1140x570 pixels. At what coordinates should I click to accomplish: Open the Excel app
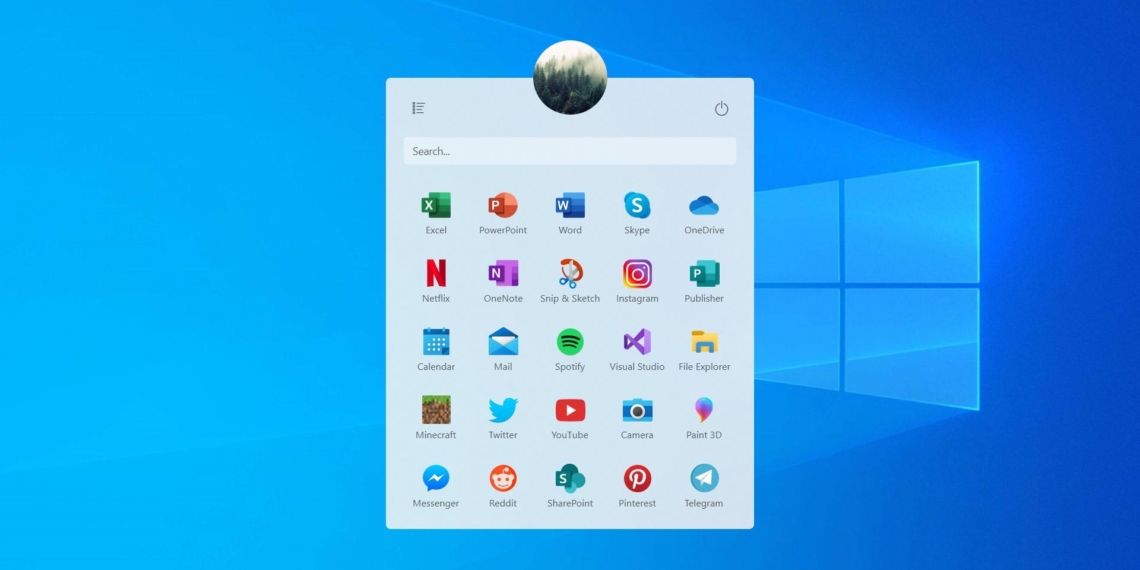[436, 206]
